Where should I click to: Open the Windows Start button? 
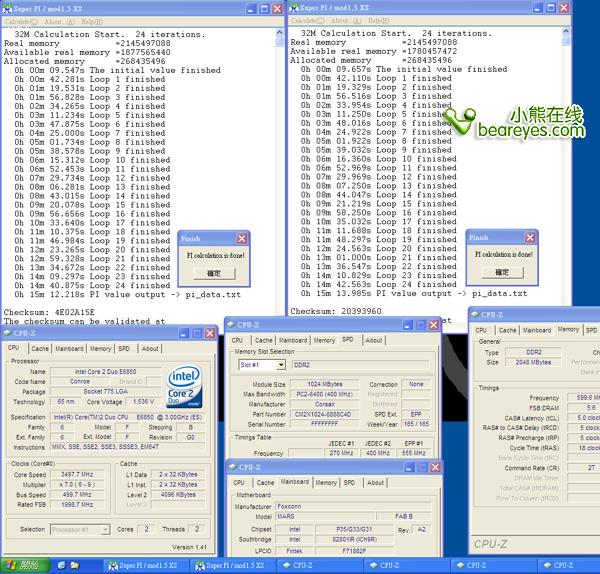(x=25, y=565)
